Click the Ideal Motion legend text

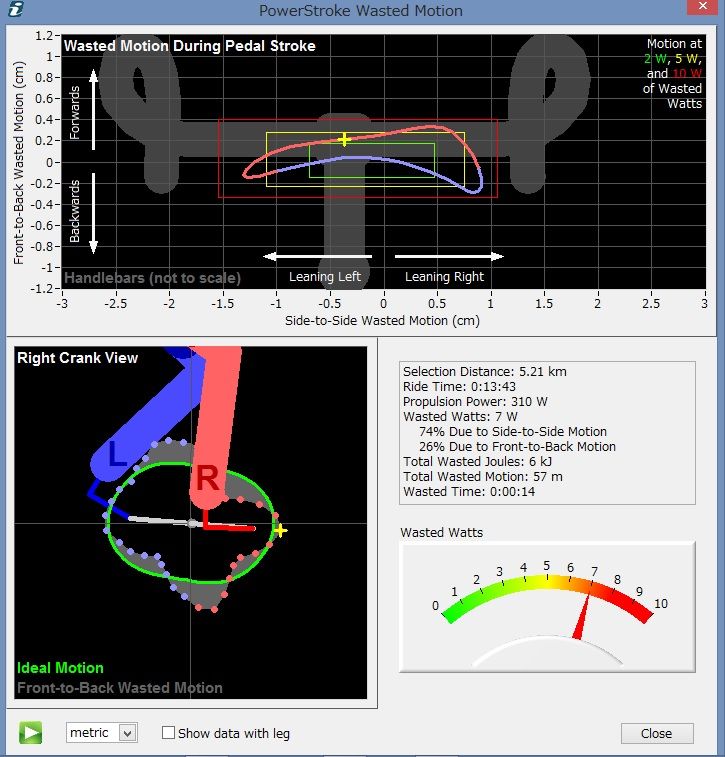(60, 668)
